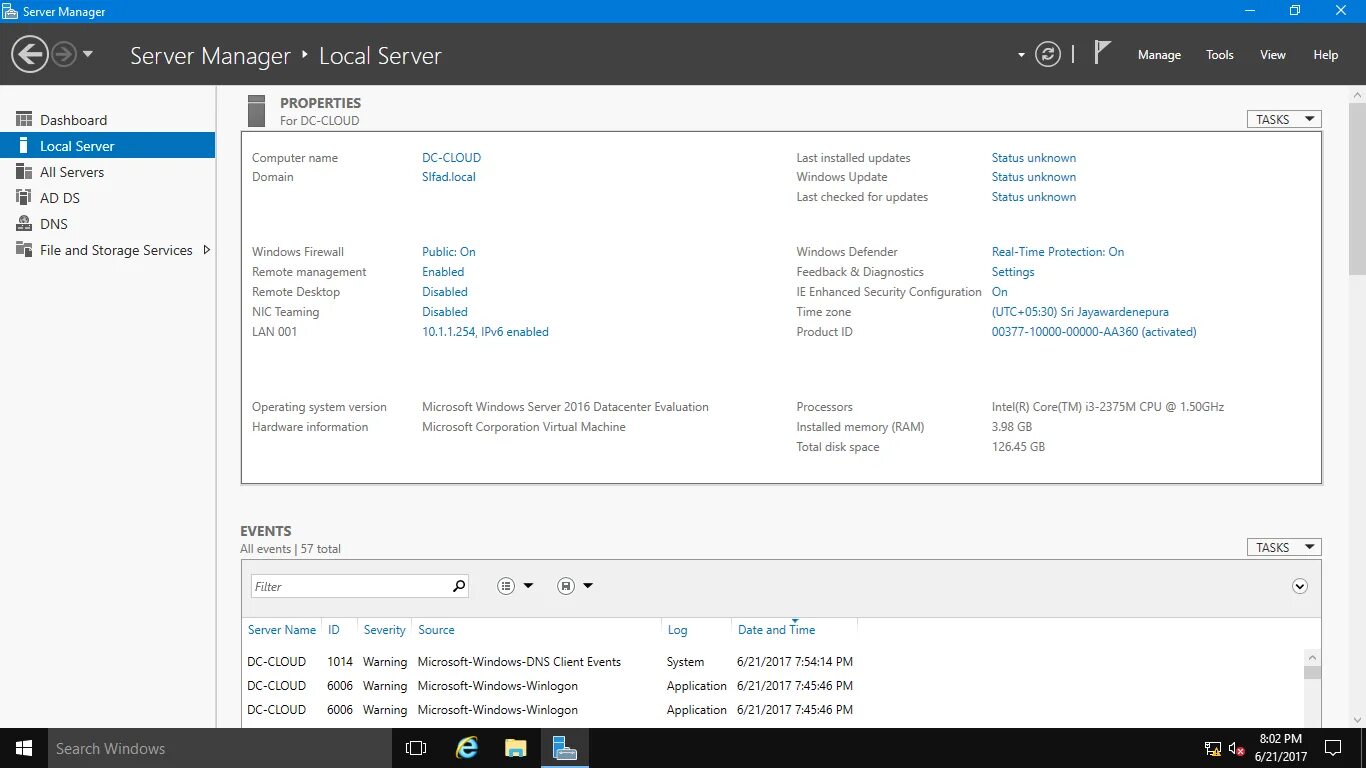
Task: Open the SIfad.local domain link
Action: tap(447, 176)
